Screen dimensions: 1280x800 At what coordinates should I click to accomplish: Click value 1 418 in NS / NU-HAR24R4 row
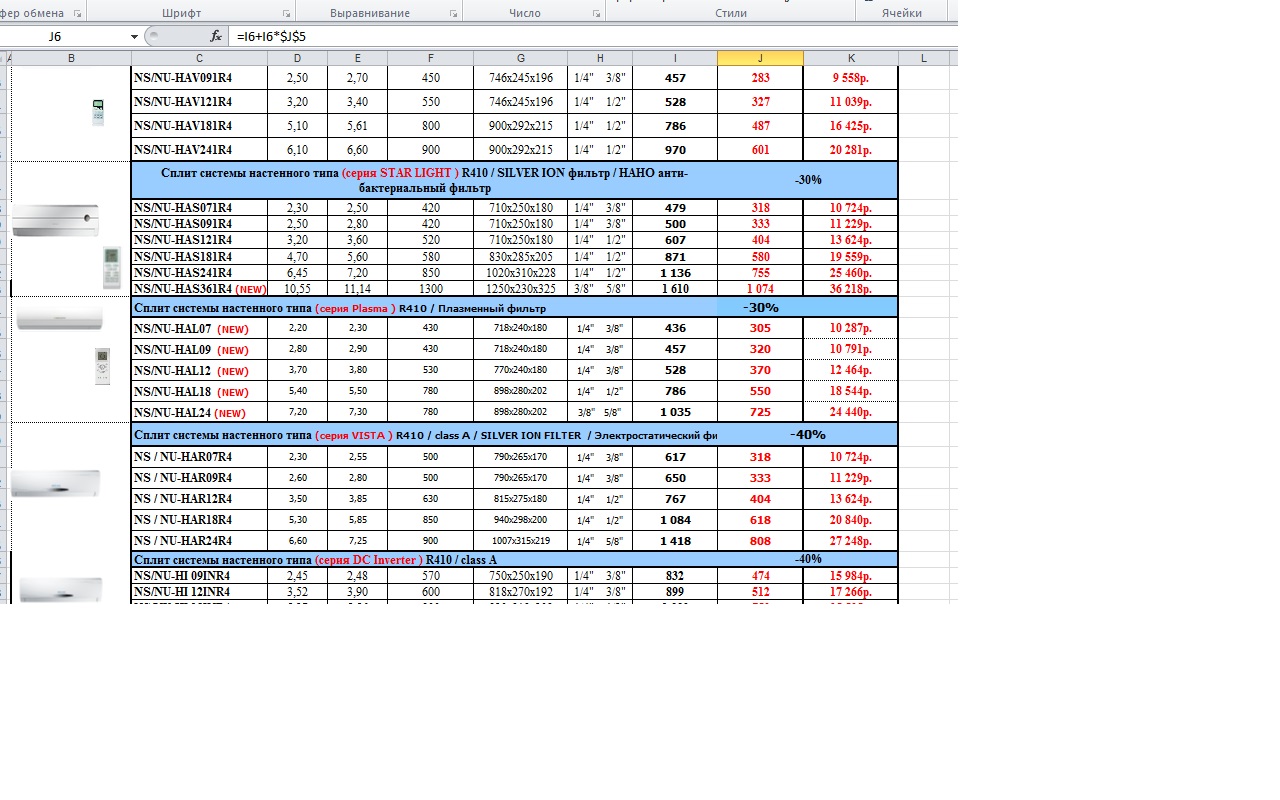point(675,541)
